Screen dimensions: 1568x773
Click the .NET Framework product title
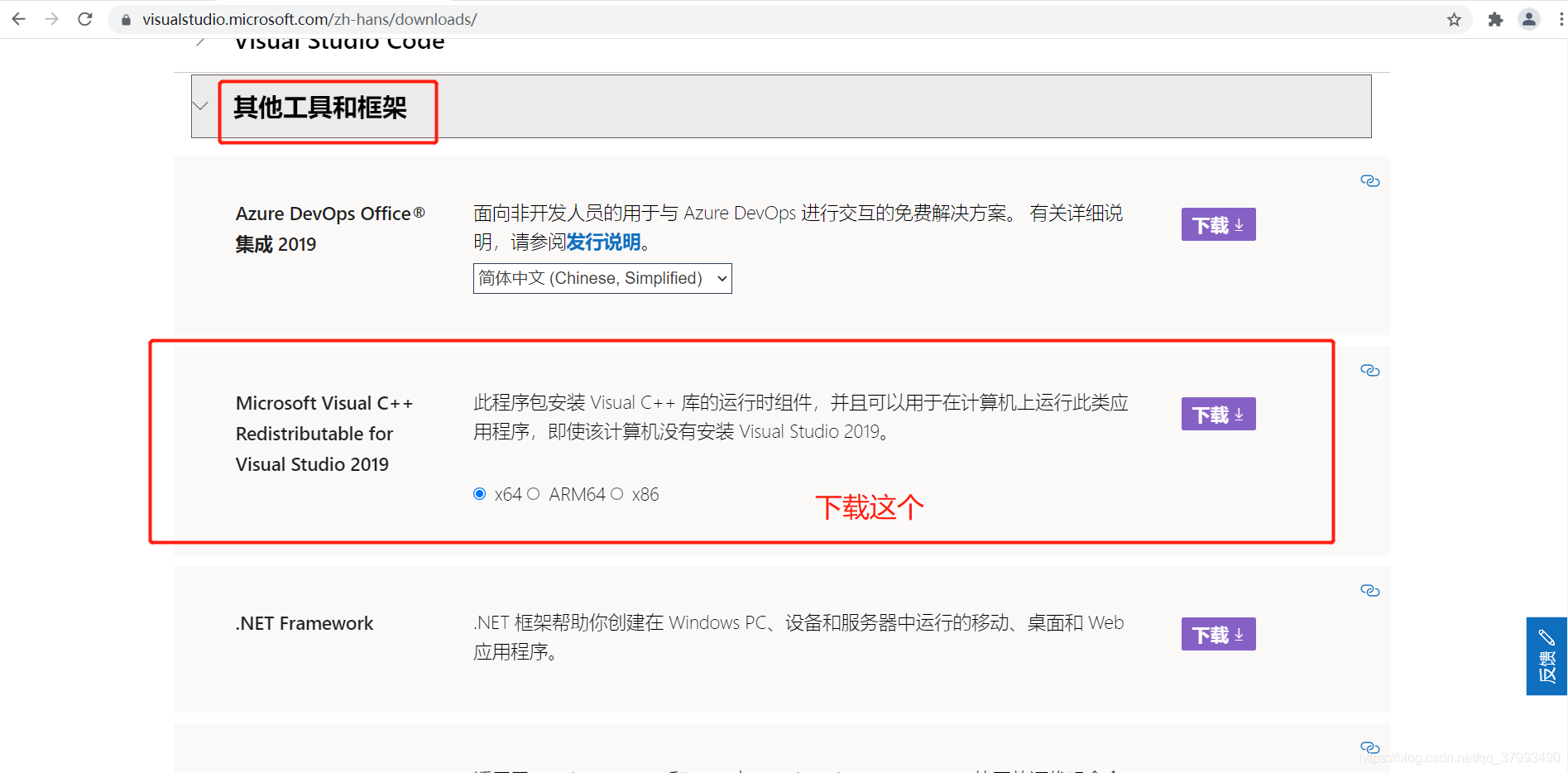point(304,623)
